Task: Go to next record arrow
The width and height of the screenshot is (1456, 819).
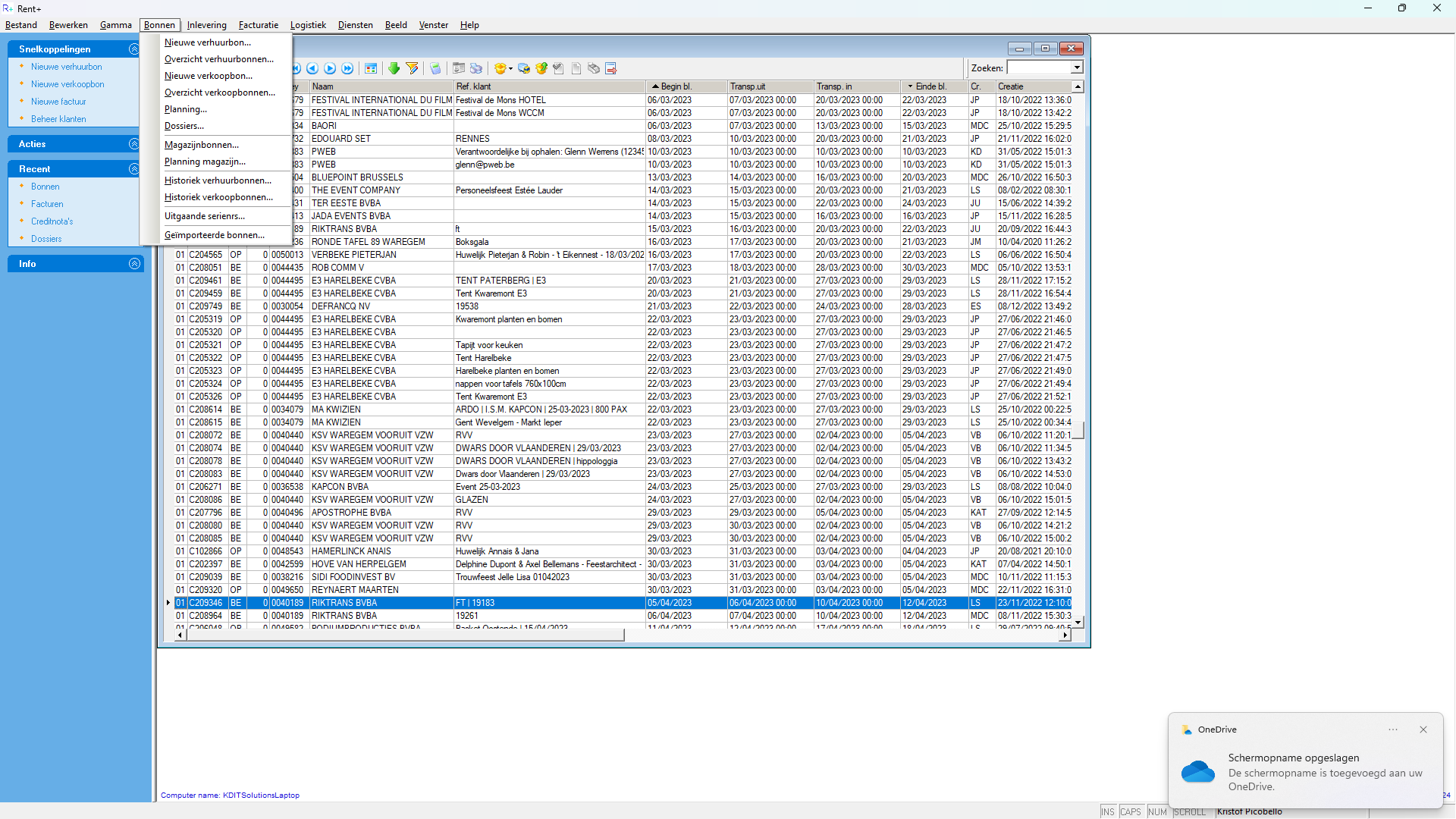Action: tap(330, 68)
